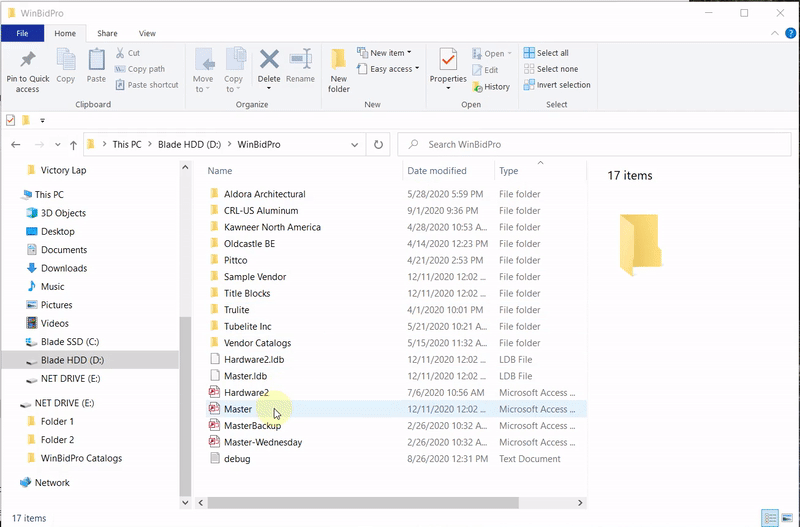Open address bar history dropdown chevron
The height and width of the screenshot is (527, 800).
coord(355,145)
